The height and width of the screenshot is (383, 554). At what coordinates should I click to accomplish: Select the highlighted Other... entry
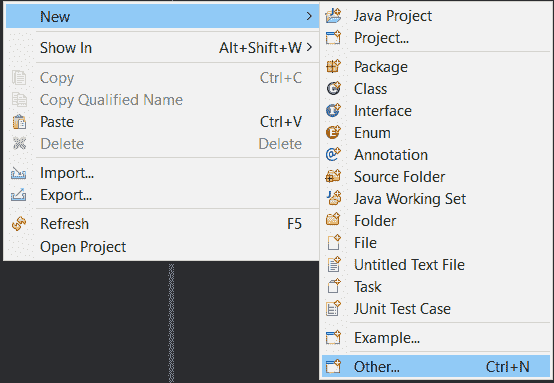(436, 366)
